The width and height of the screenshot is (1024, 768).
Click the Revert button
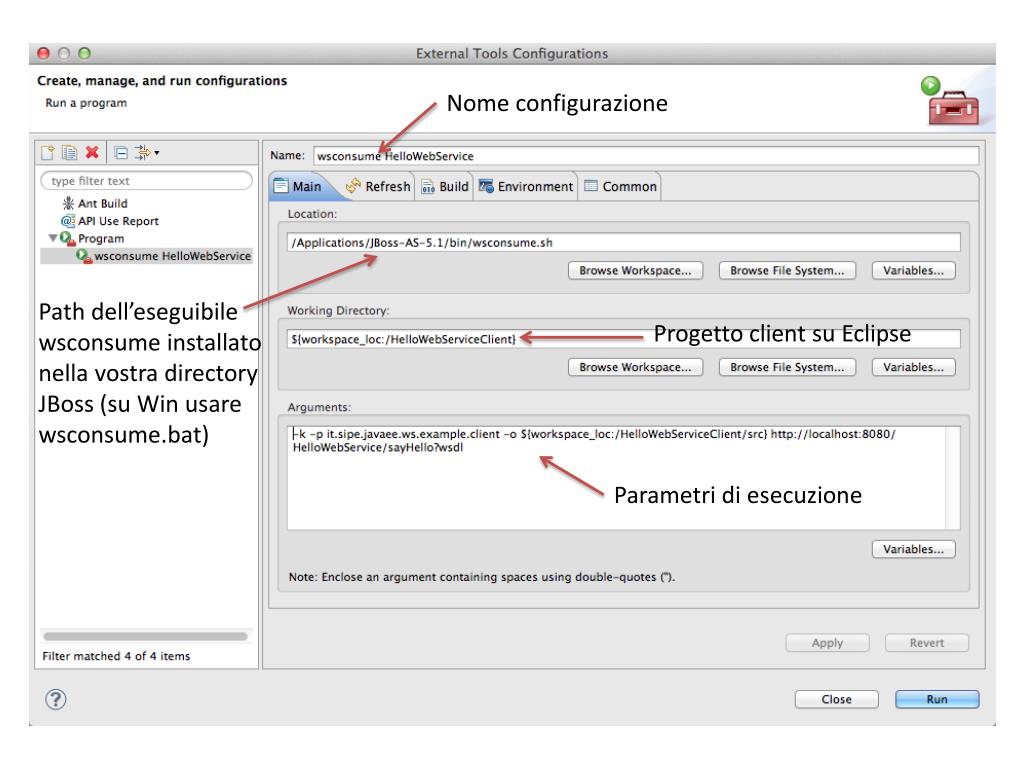(927, 643)
